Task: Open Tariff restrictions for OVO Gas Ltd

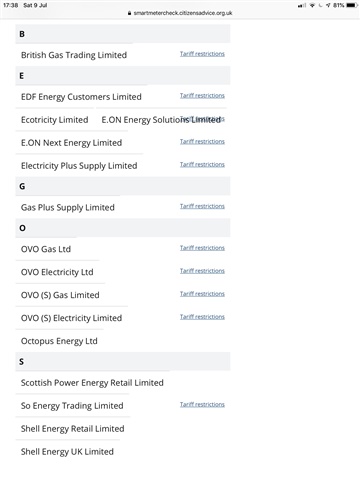Action: point(202,248)
